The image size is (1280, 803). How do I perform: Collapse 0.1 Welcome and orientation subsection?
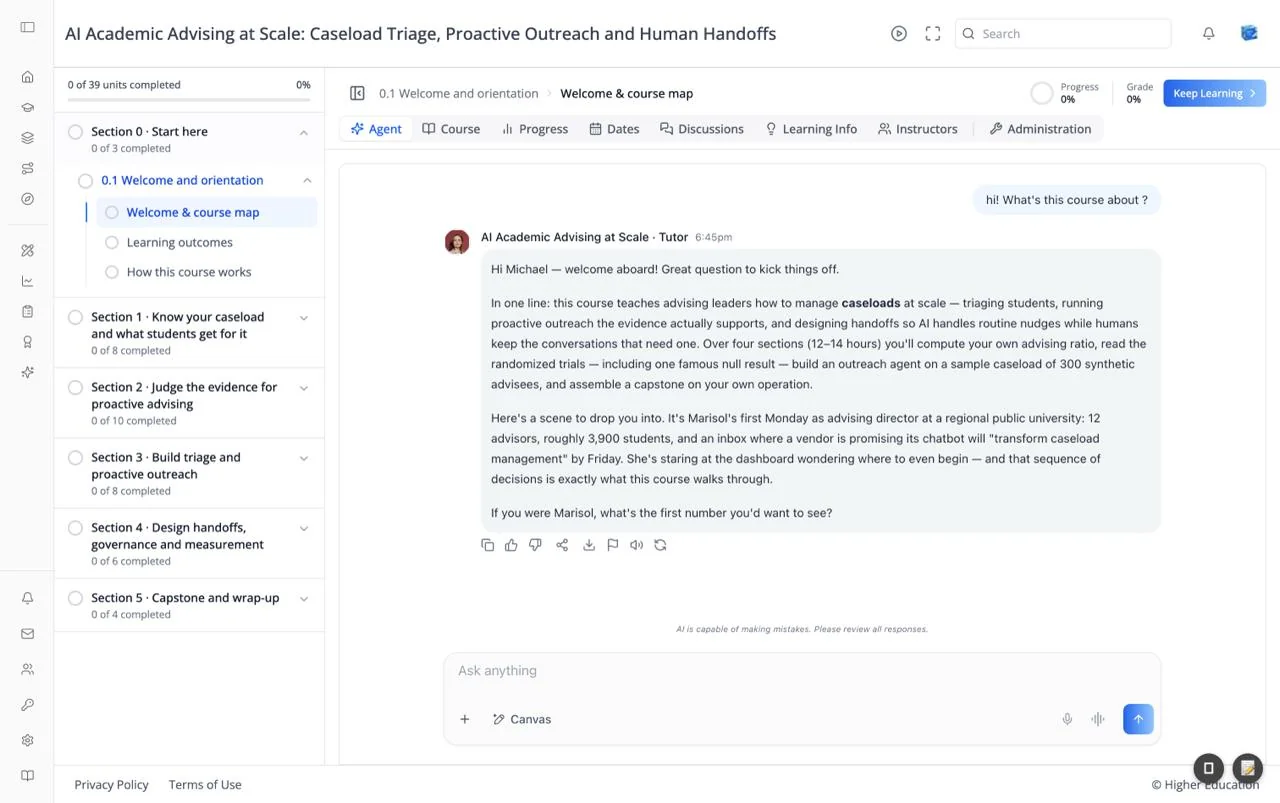click(x=307, y=181)
